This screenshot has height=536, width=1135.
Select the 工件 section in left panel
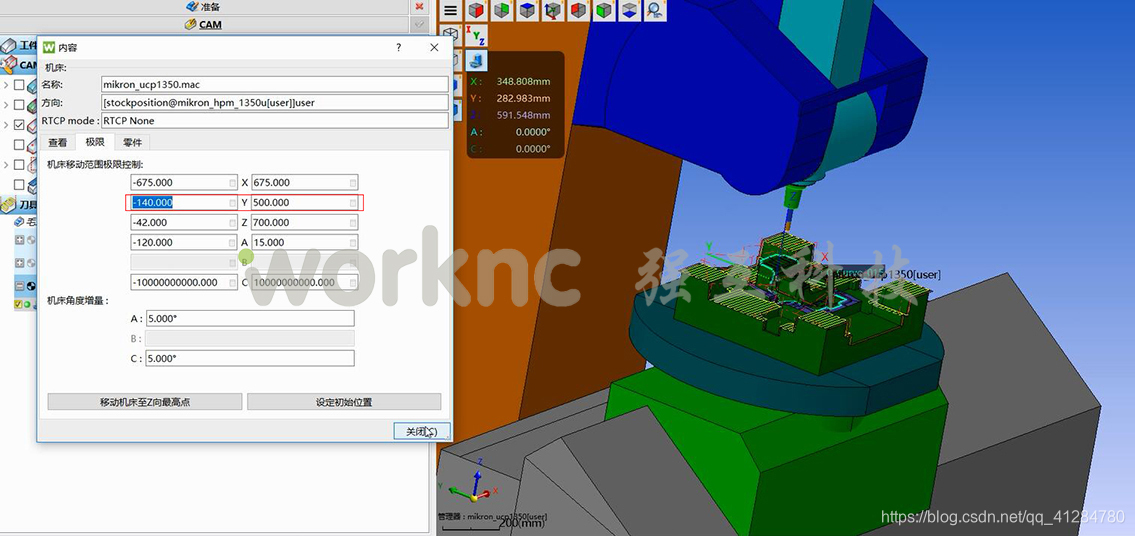[x=20, y=46]
